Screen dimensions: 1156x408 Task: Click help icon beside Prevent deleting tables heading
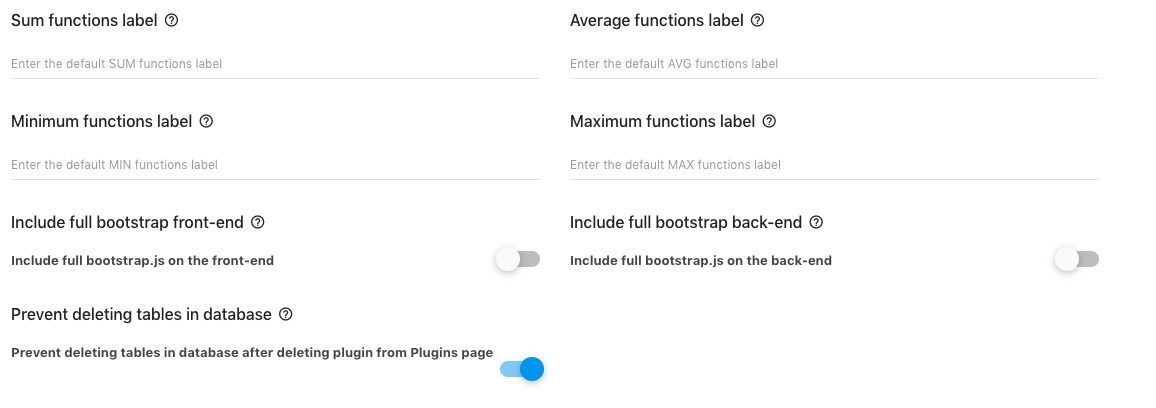coord(286,314)
